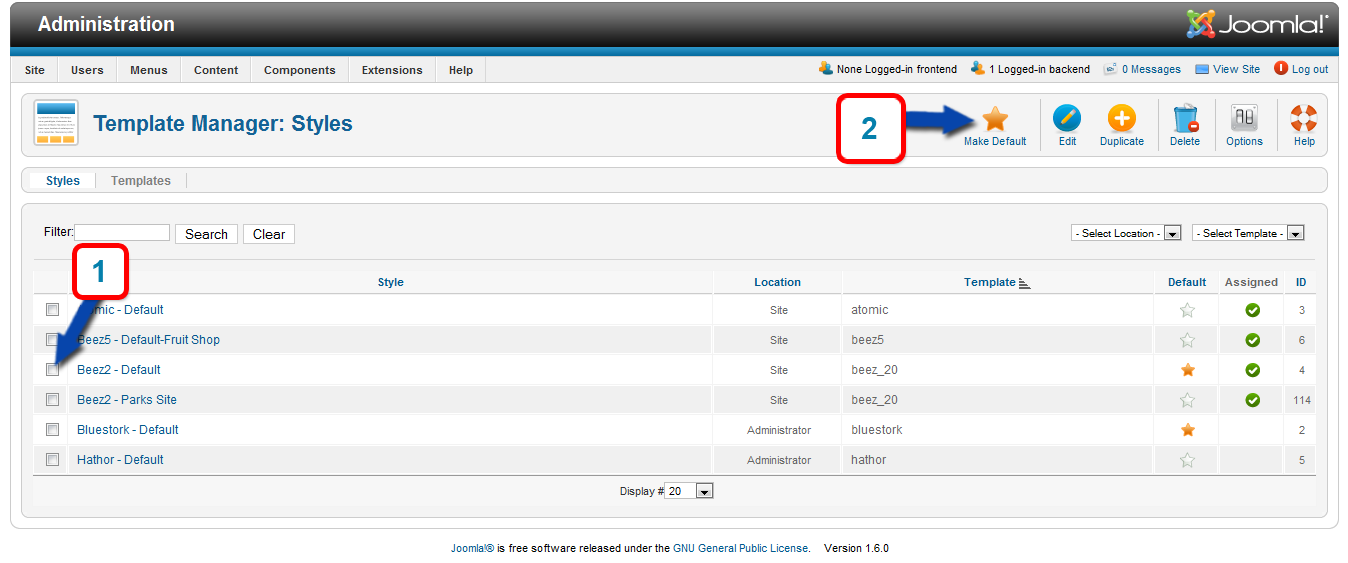Switch to the Templates tab
1348x563 pixels.
(x=140, y=181)
